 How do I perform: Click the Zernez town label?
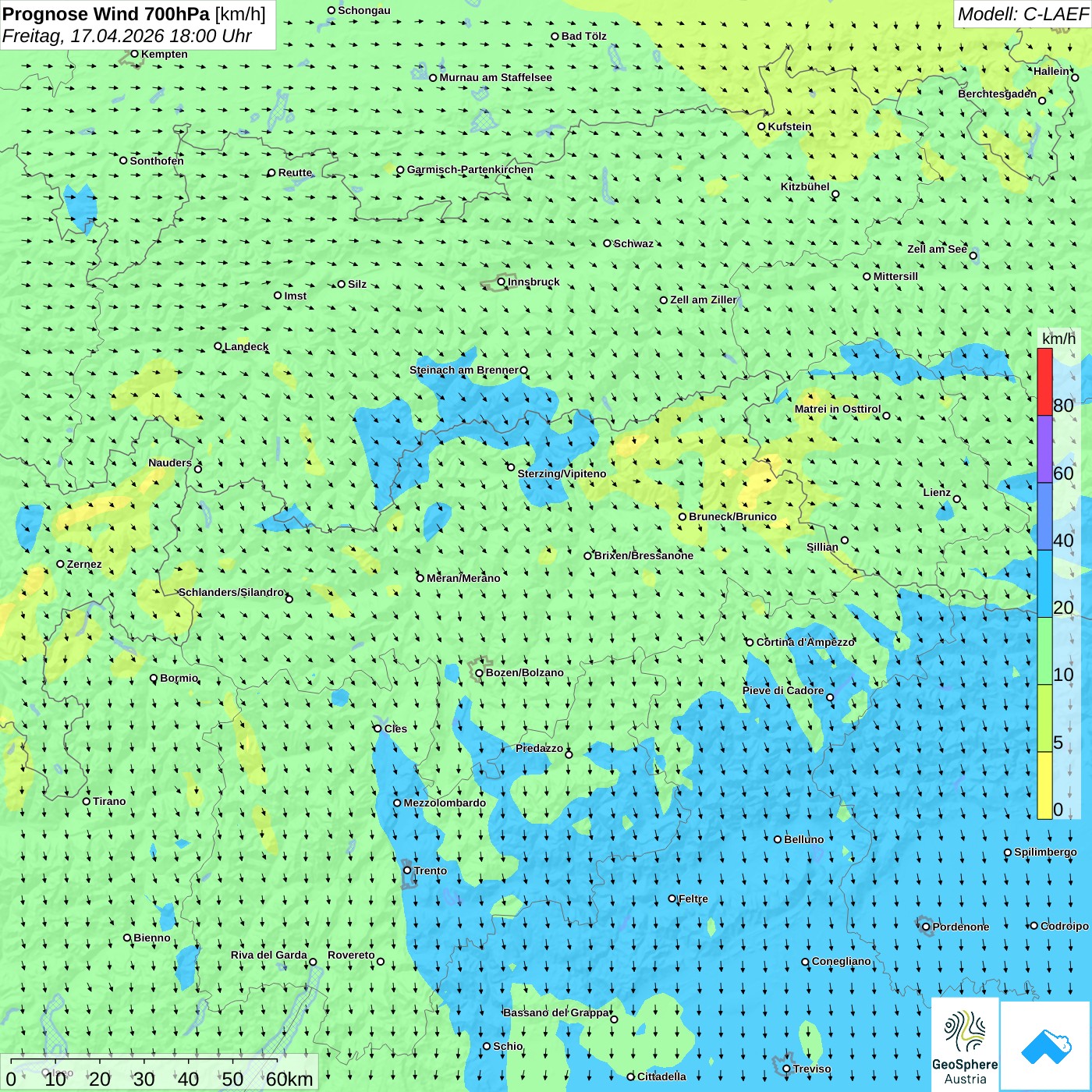pyautogui.click(x=84, y=564)
